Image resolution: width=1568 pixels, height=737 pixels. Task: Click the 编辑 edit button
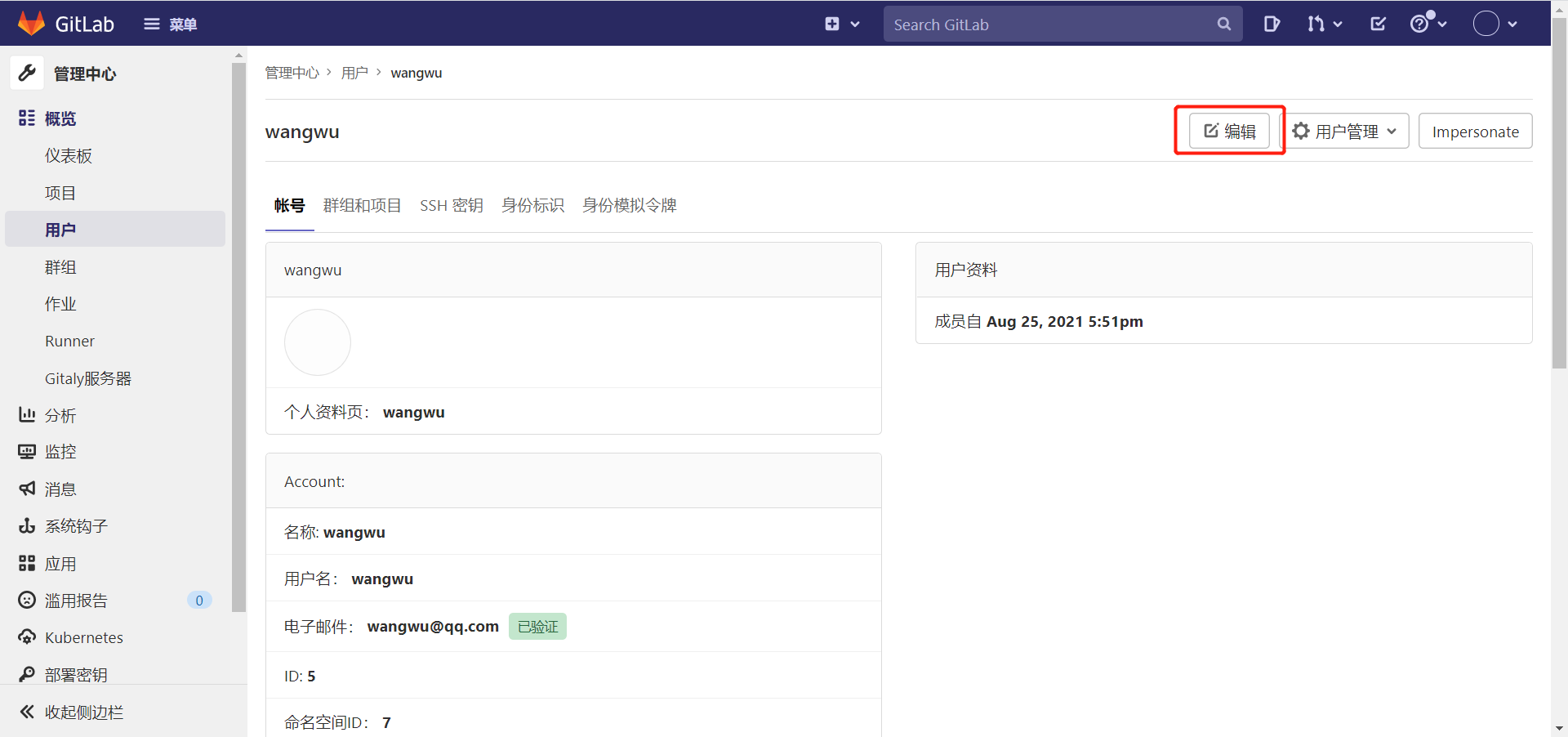click(x=1229, y=131)
